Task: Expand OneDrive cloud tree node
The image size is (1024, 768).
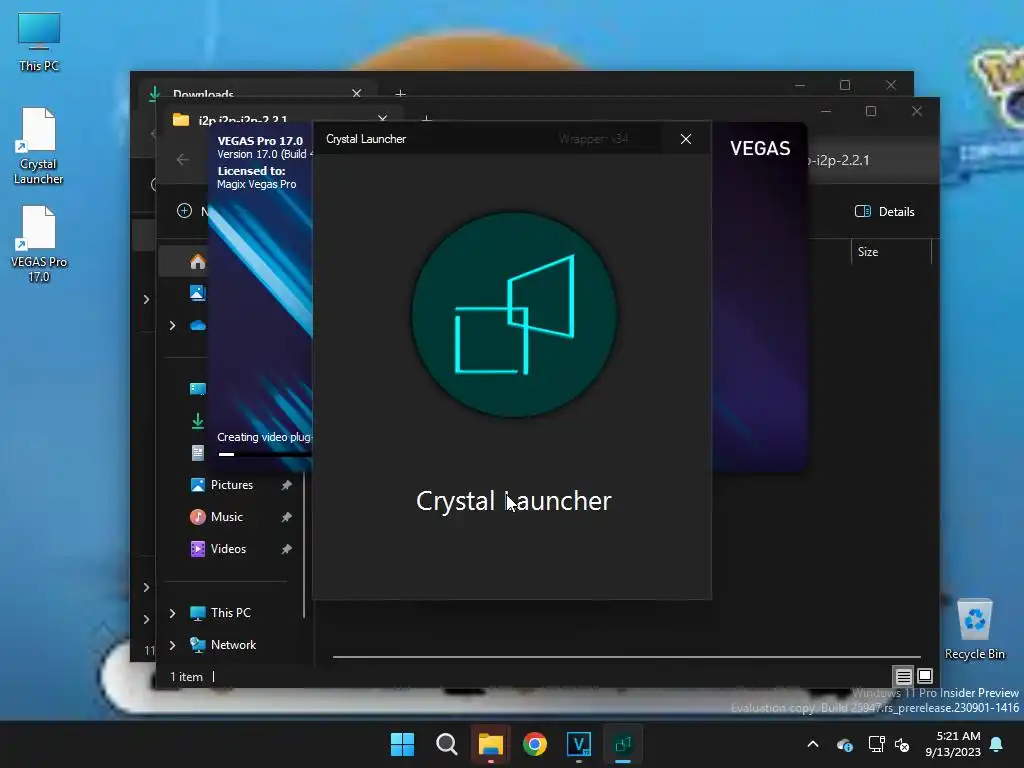Action: 172,325
